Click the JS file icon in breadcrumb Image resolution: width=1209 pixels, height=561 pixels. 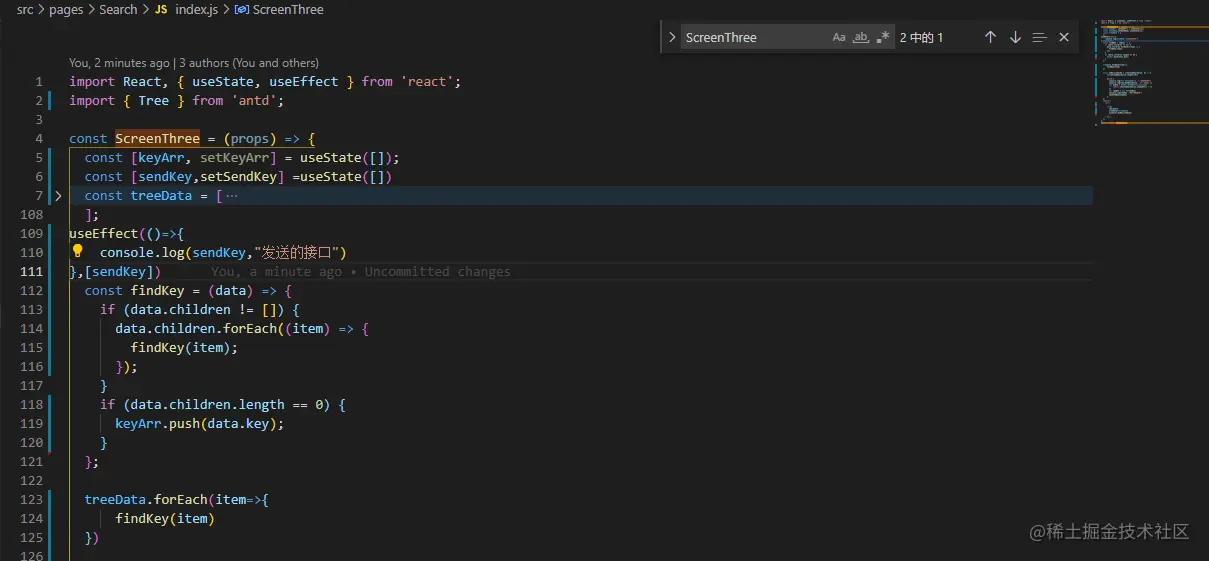click(160, 9)
